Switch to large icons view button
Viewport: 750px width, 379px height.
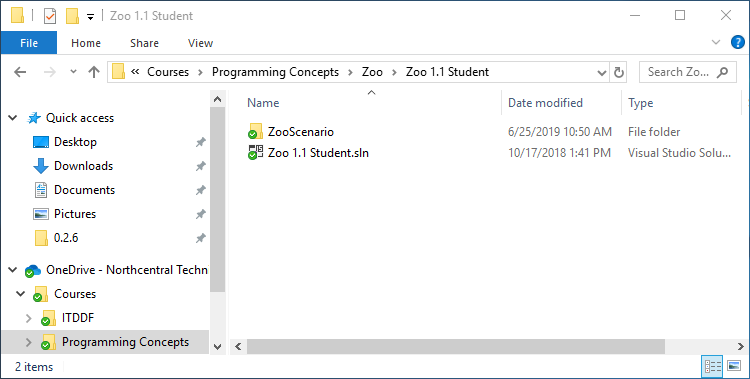pos(734,367)
